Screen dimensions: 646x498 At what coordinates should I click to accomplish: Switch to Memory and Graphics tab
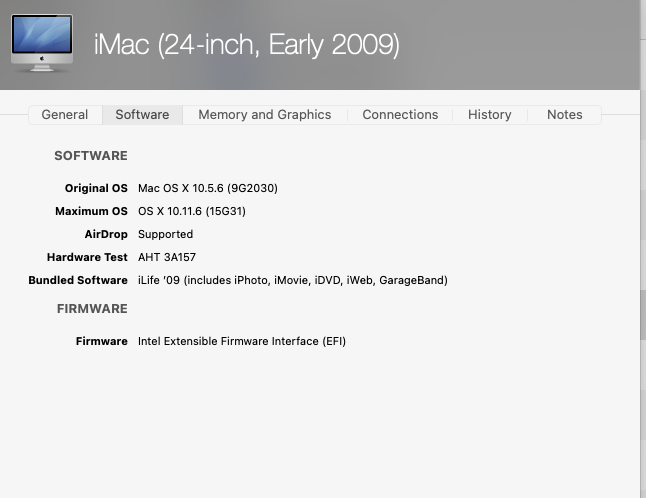coord(264,115)
